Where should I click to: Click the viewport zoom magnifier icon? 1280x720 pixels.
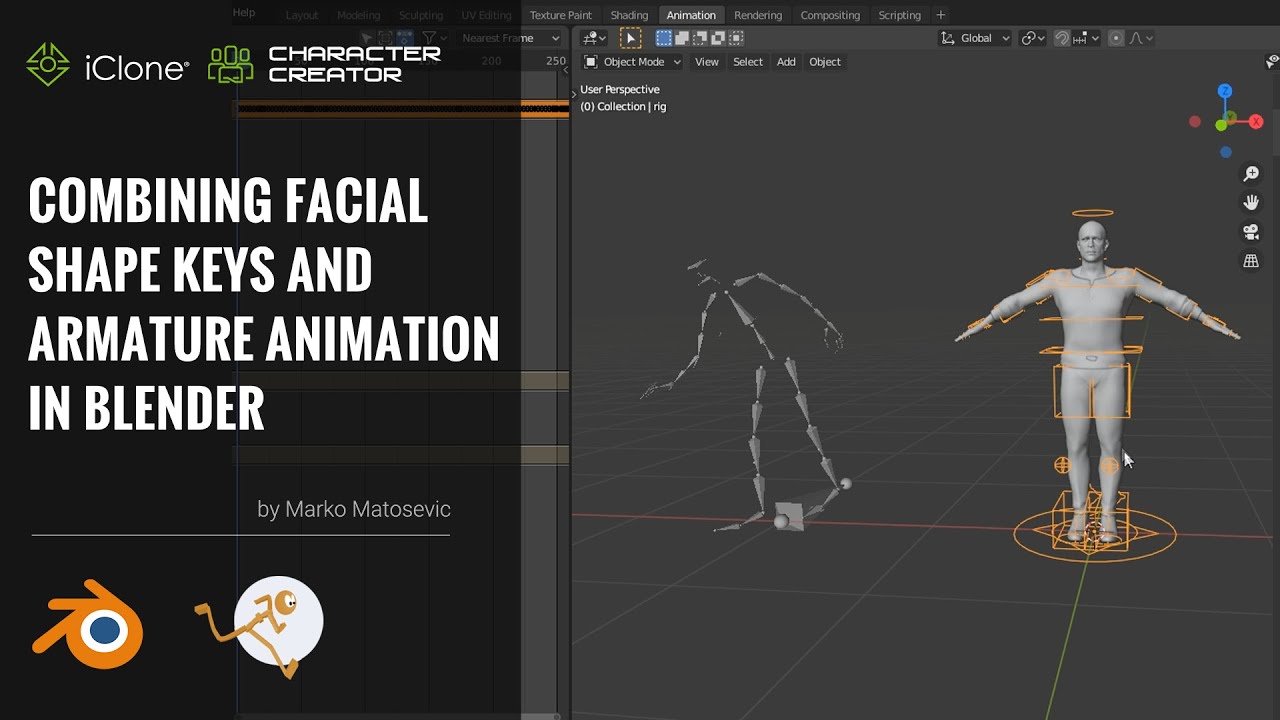pos(1251,174)
